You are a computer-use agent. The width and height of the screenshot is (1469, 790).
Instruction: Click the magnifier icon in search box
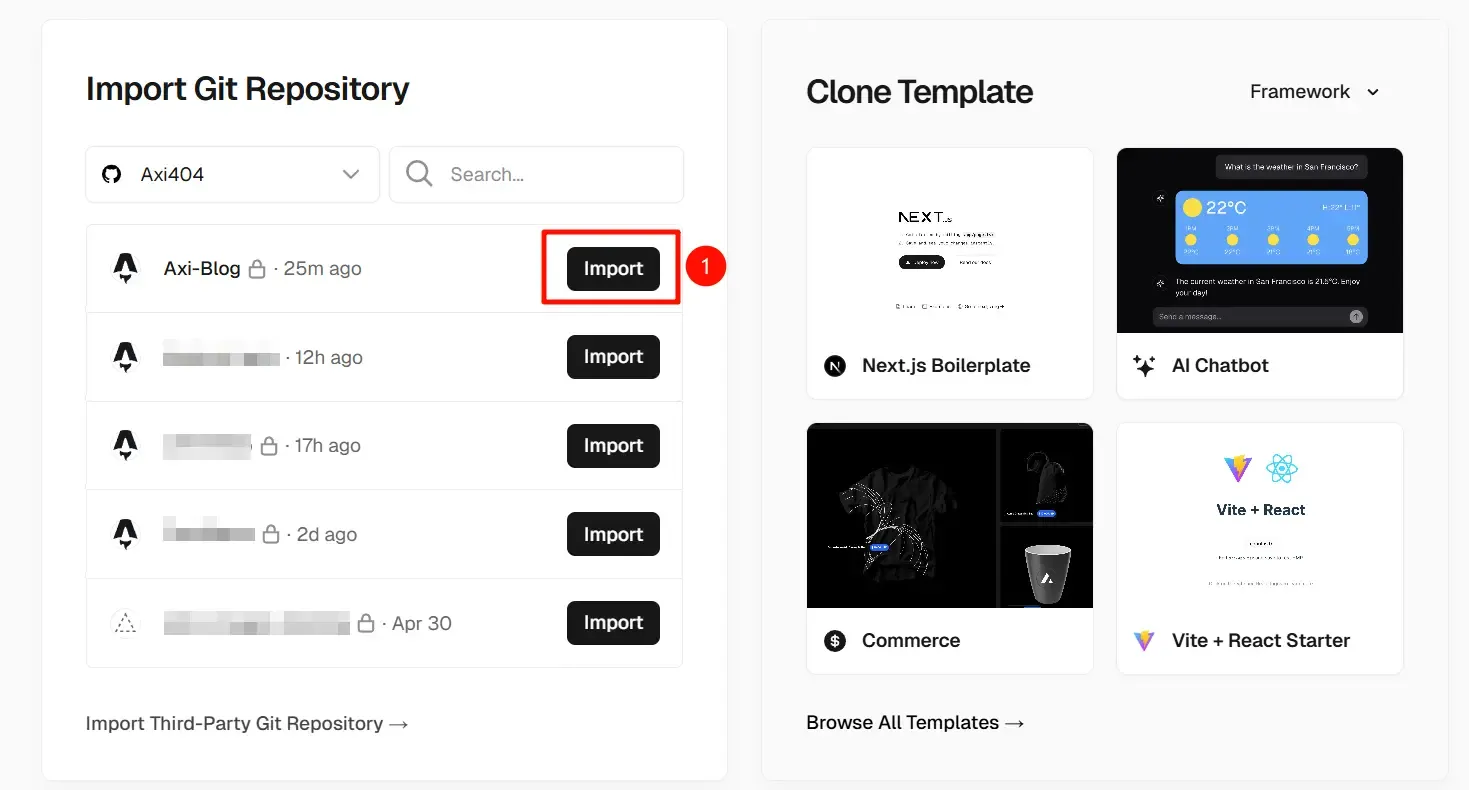(x=420, y=174)
